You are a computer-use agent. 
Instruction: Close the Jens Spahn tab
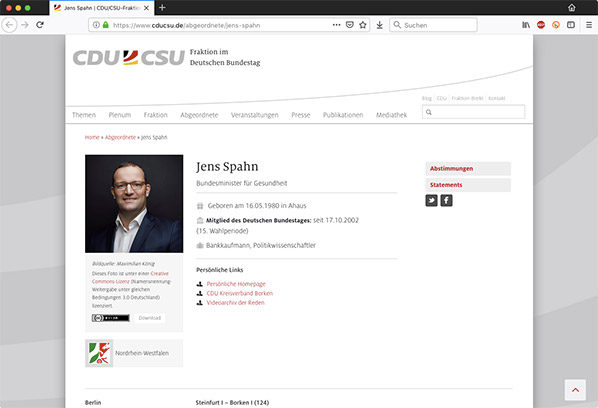click(x=146, y=8)
